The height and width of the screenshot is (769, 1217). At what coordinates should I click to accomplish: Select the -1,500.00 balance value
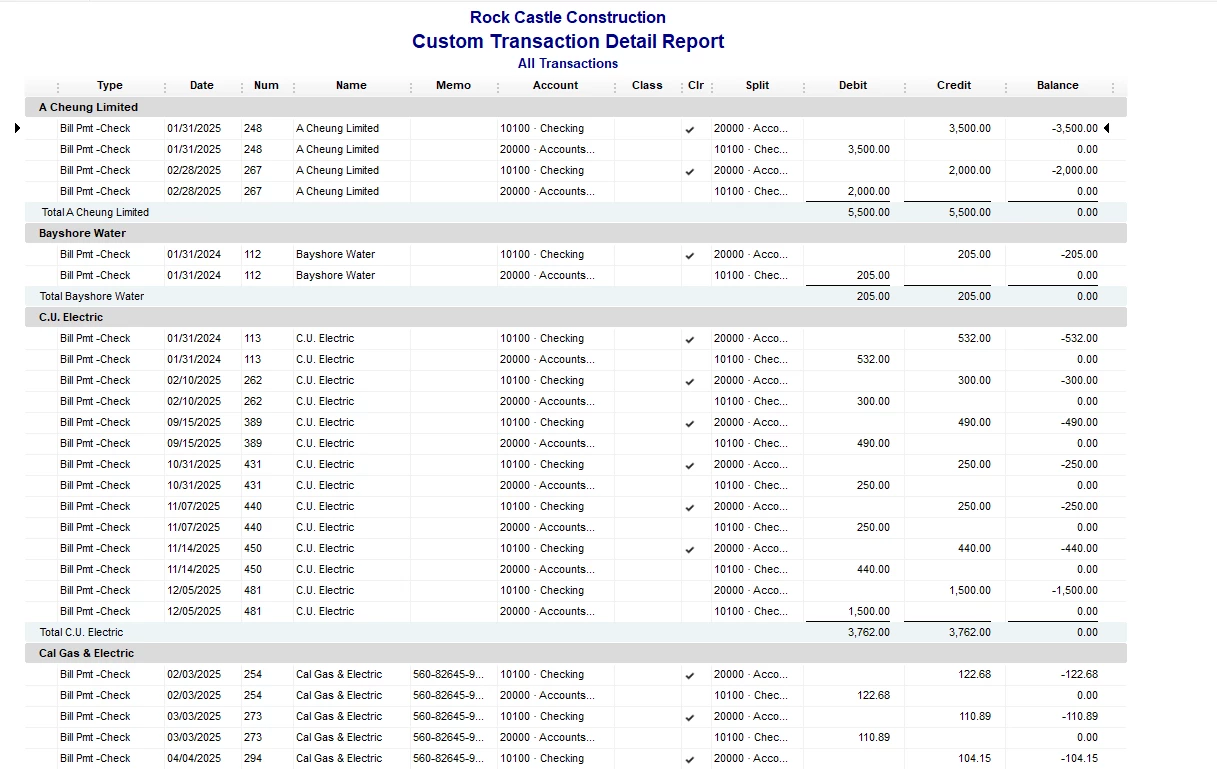[1075, 591]
